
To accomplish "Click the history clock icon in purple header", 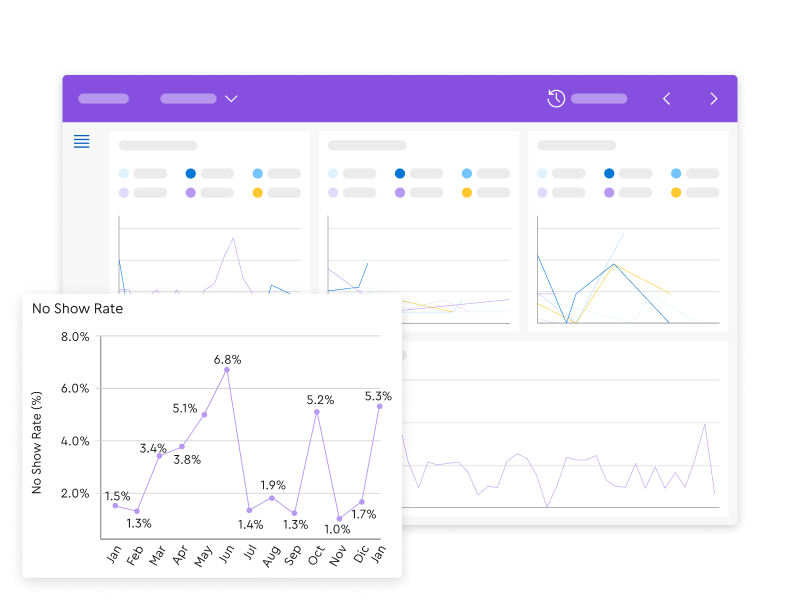I will coord(556,98).
